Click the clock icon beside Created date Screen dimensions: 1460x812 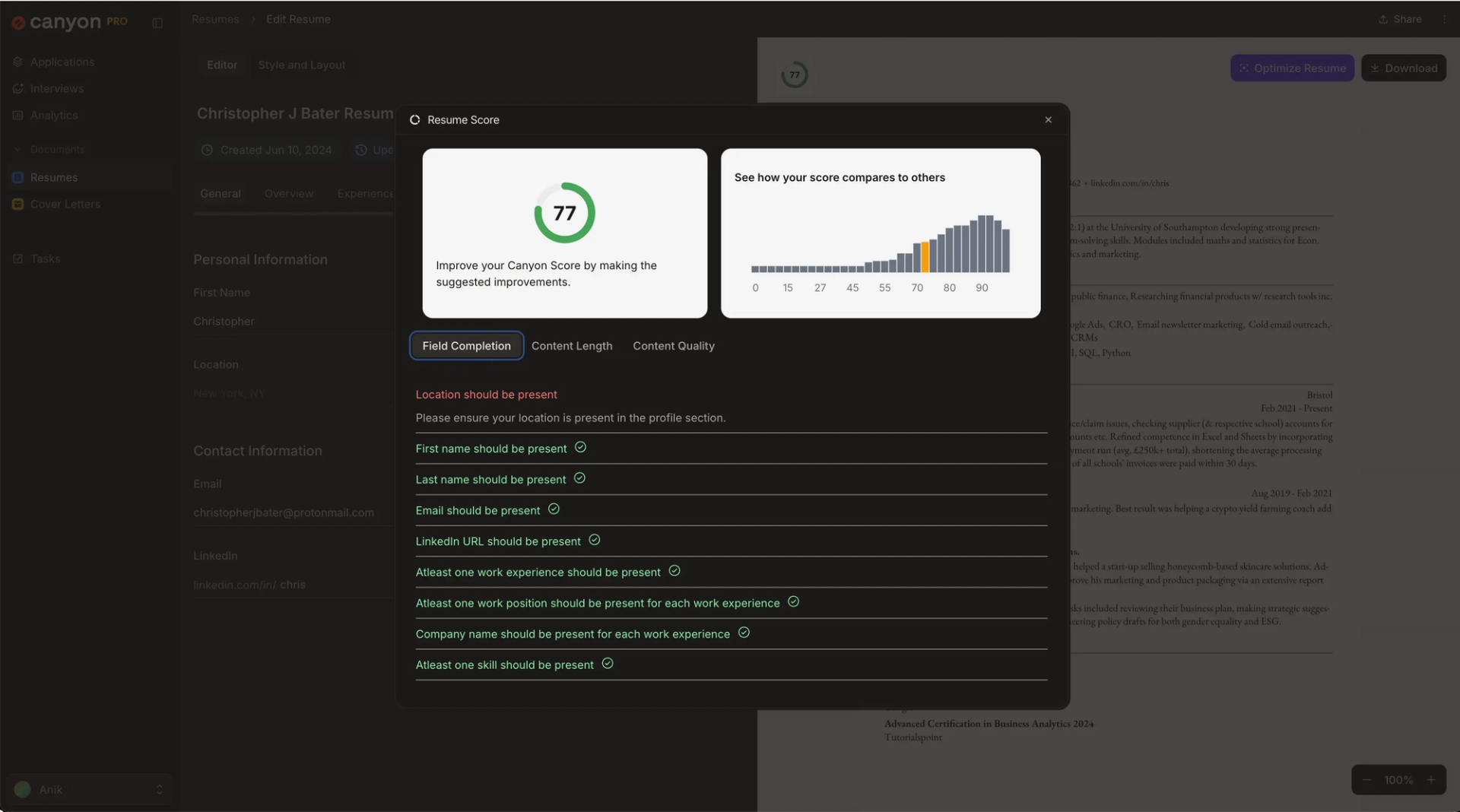coord(207,151)
